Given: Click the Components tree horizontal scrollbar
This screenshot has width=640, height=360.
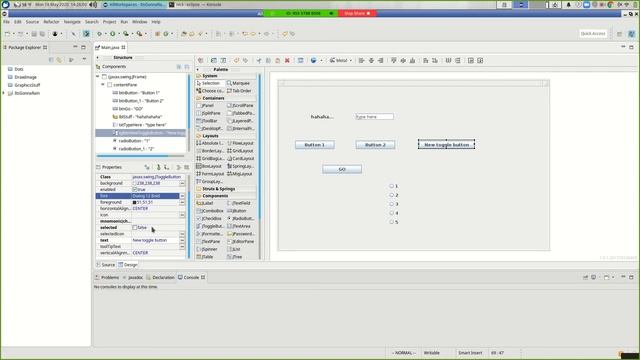Looking at the screenshot, I should 132,156.
